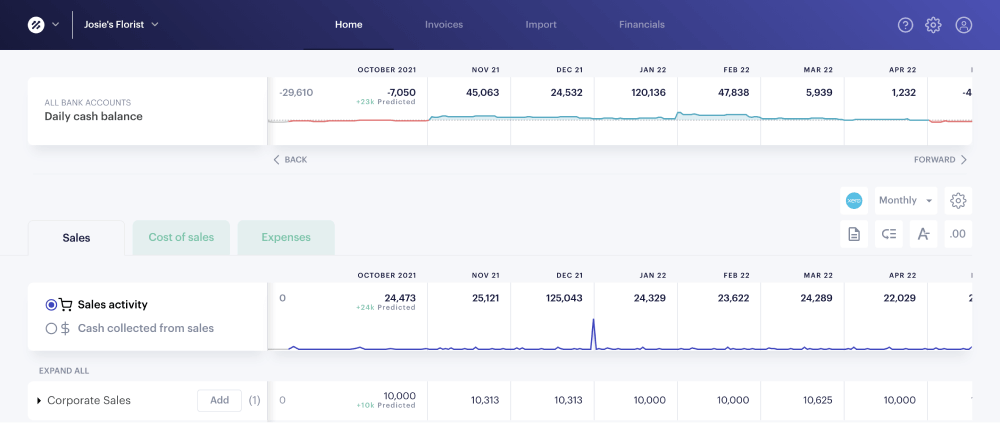
Task: Select the Sales activity radio button
Action: click(x=52, y=305)
